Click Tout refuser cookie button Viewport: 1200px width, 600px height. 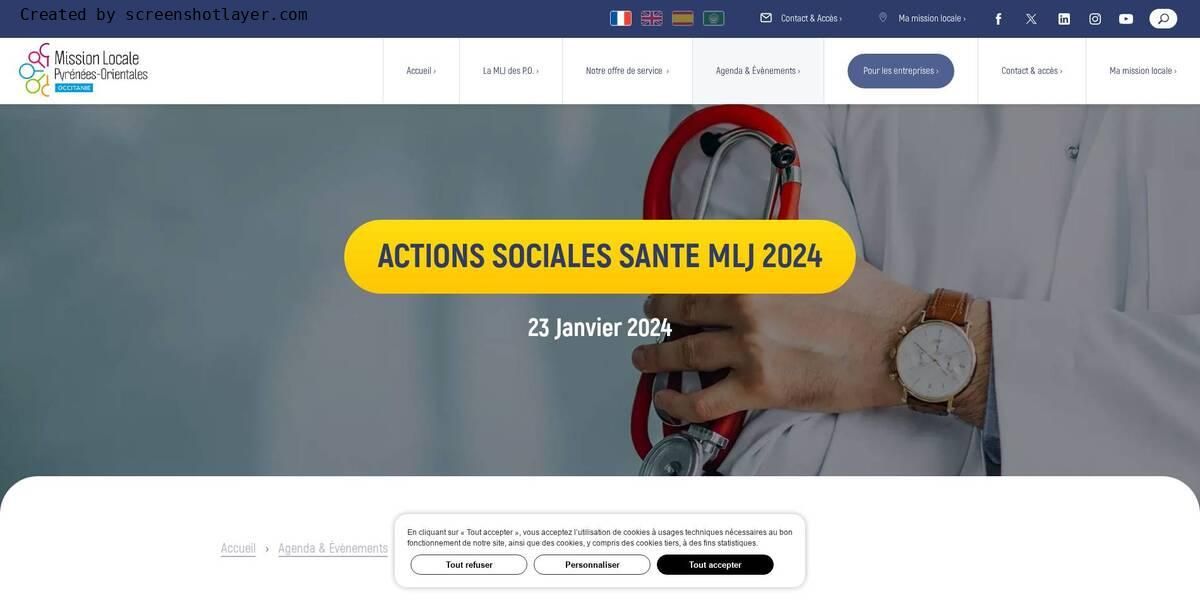(x=469, y=565)
